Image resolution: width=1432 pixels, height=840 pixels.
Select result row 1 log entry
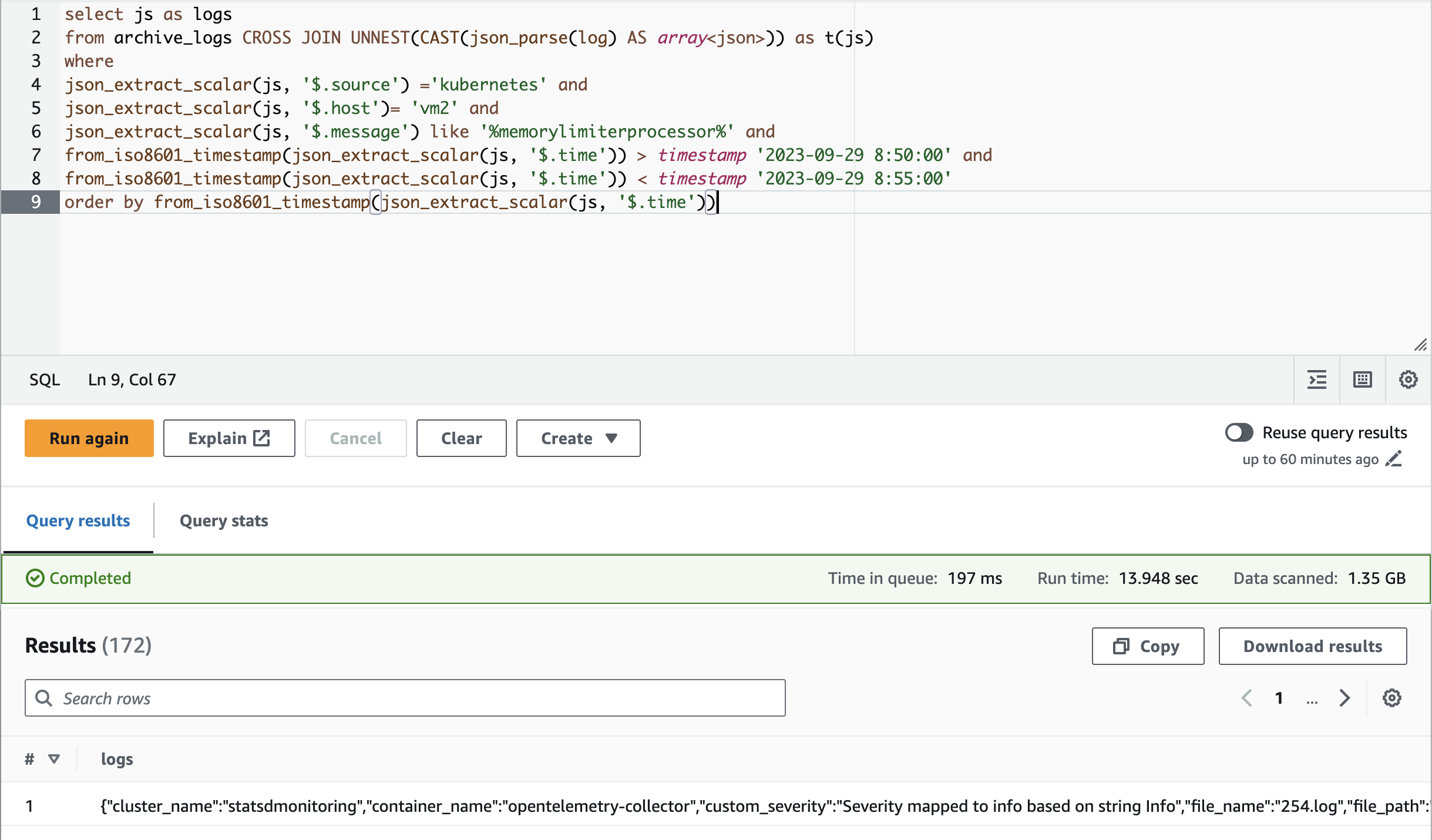pyautogui.click(x=765, y=806)
